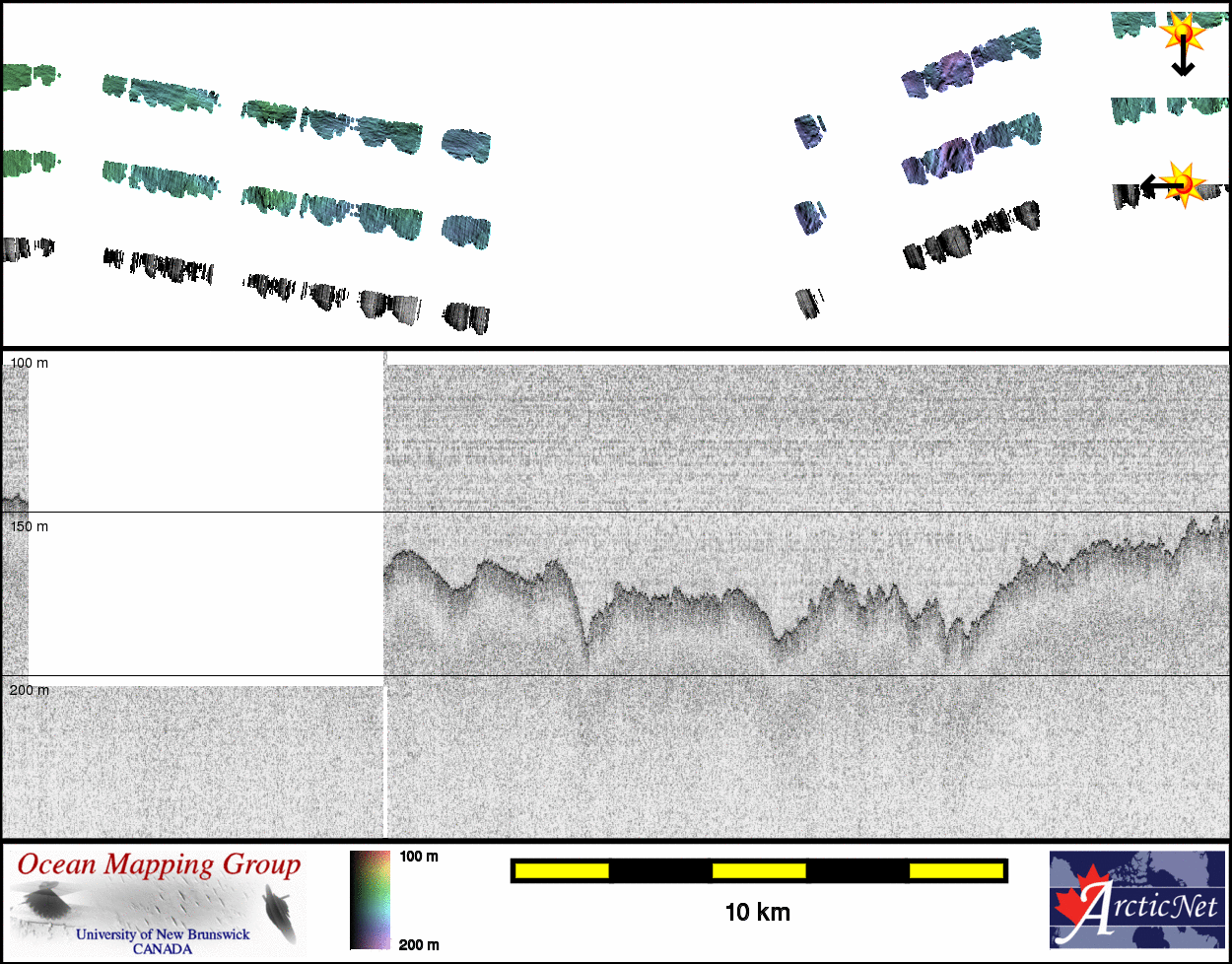
Task: Click the right vessel image in the logo
Action: pos(280,910)
